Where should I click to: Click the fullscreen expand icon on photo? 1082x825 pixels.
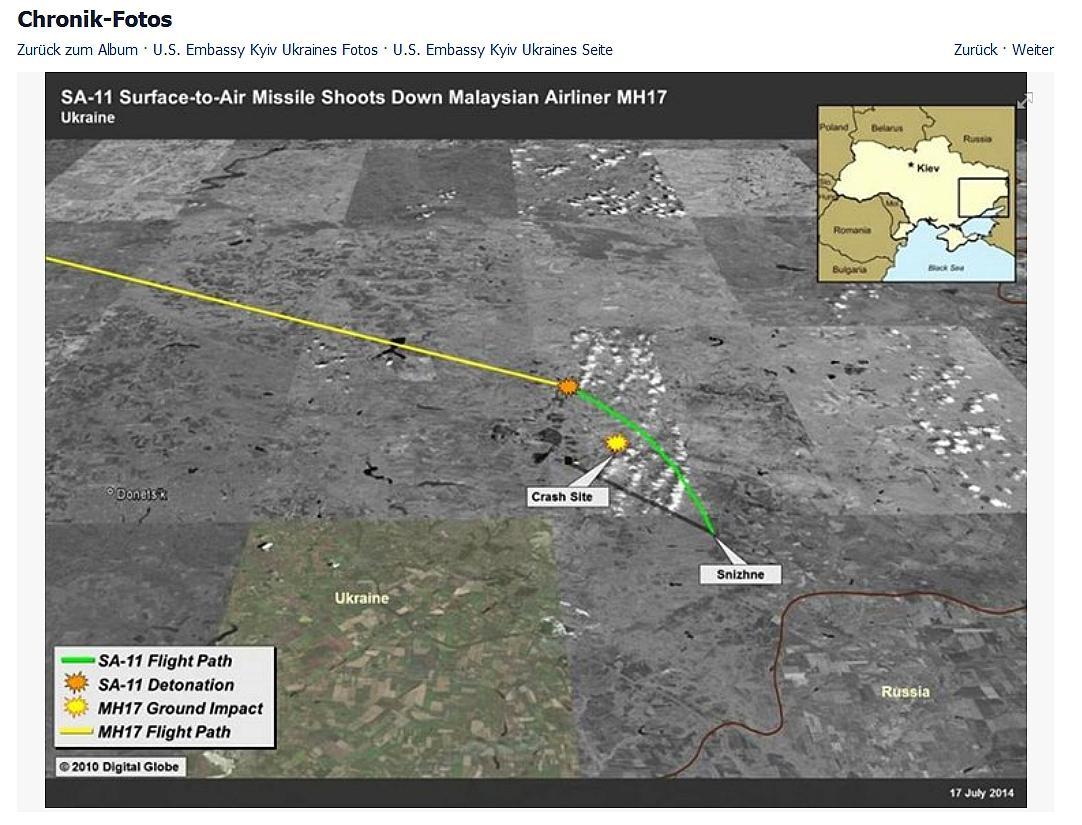coord(1024,100)
